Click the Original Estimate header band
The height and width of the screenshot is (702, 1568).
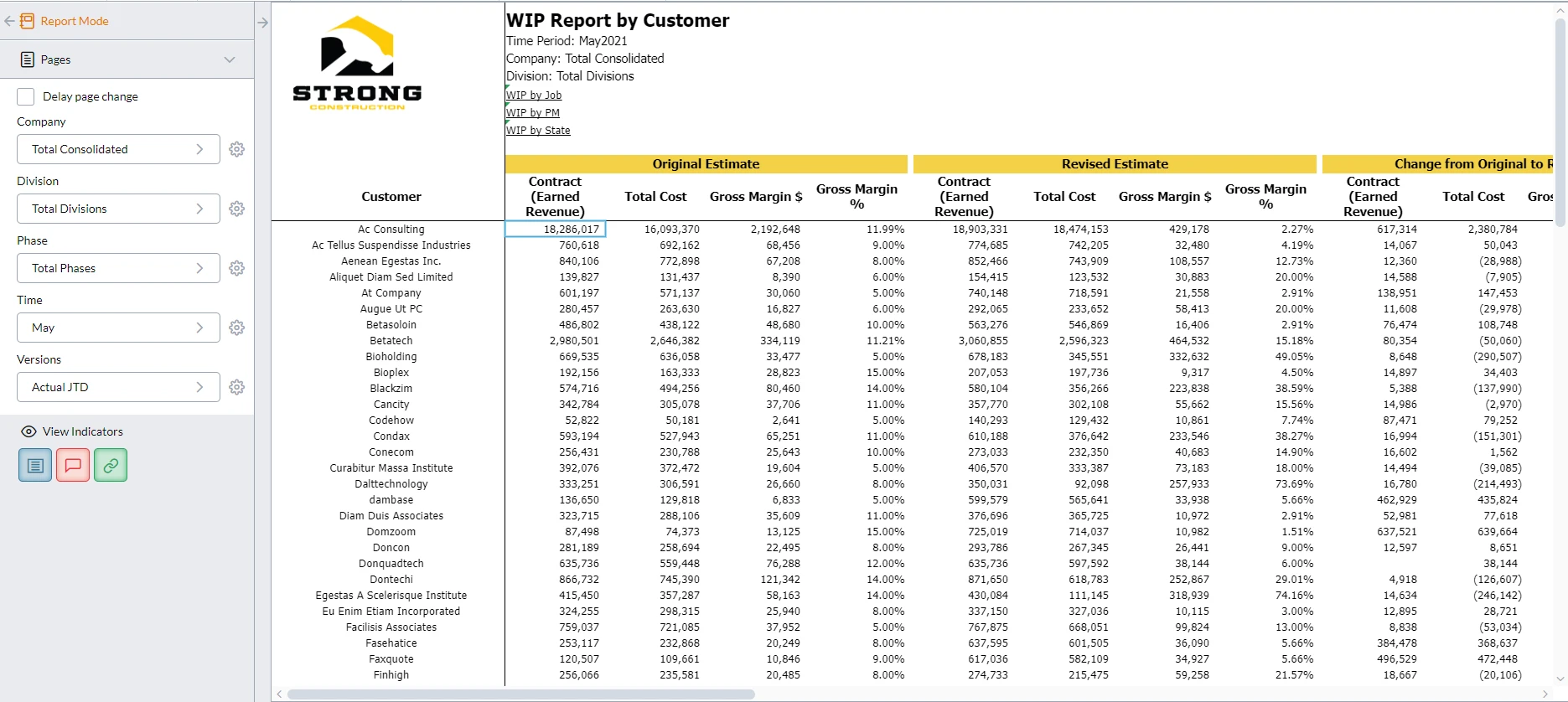click(x=706, y=164)
